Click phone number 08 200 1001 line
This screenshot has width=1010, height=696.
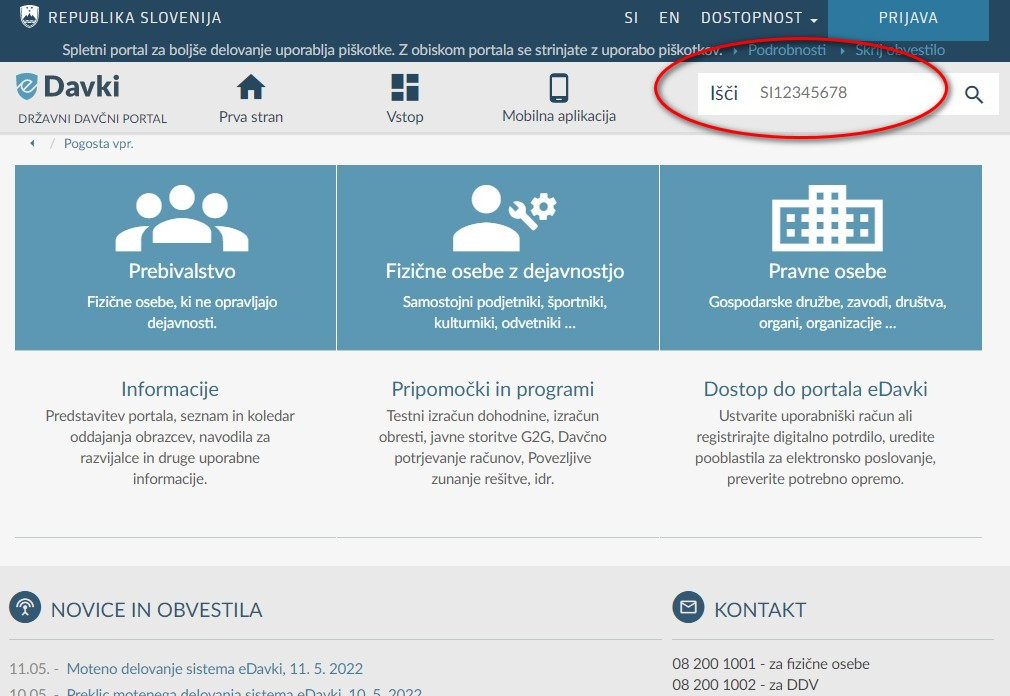pos(771,664)
